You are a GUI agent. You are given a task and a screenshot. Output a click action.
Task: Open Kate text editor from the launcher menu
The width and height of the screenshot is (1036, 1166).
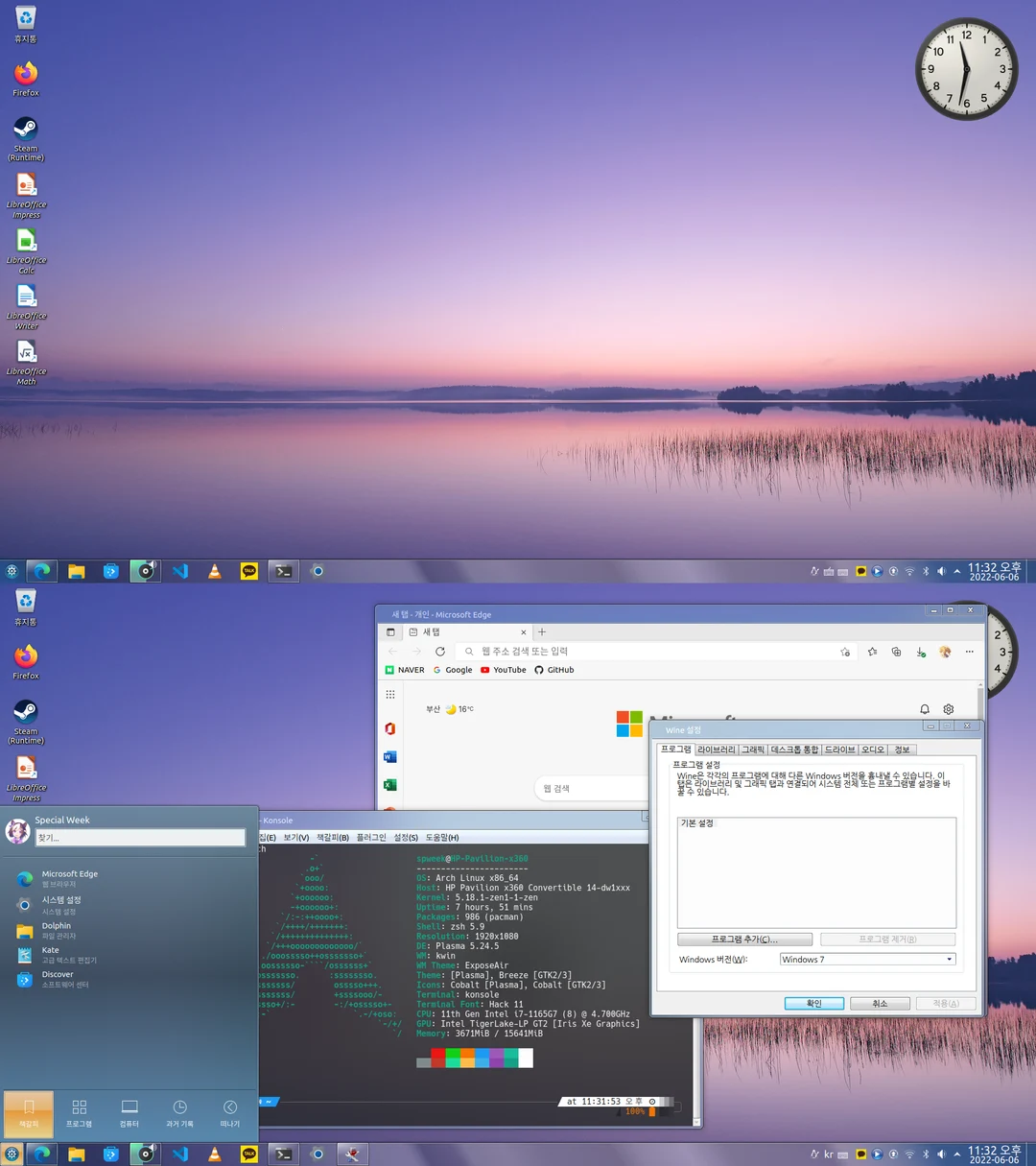point(49,954)
